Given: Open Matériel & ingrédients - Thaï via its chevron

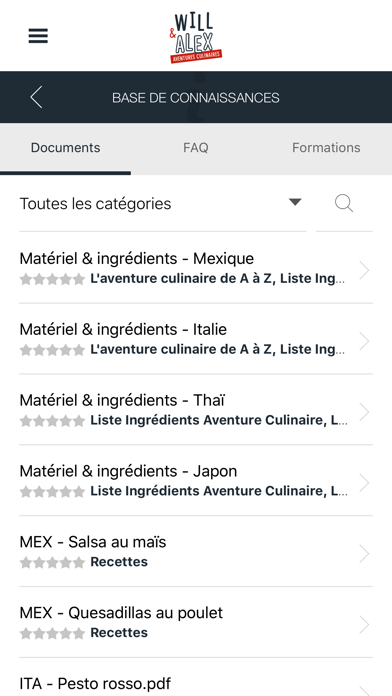Looking at the screenshot, I should (364, 412).
